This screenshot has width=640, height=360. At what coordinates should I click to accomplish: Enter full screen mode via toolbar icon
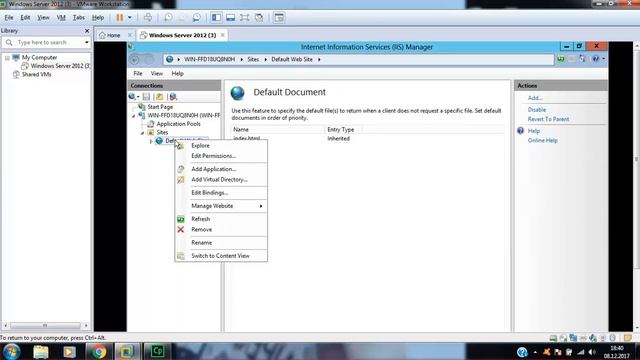(244, 18)
